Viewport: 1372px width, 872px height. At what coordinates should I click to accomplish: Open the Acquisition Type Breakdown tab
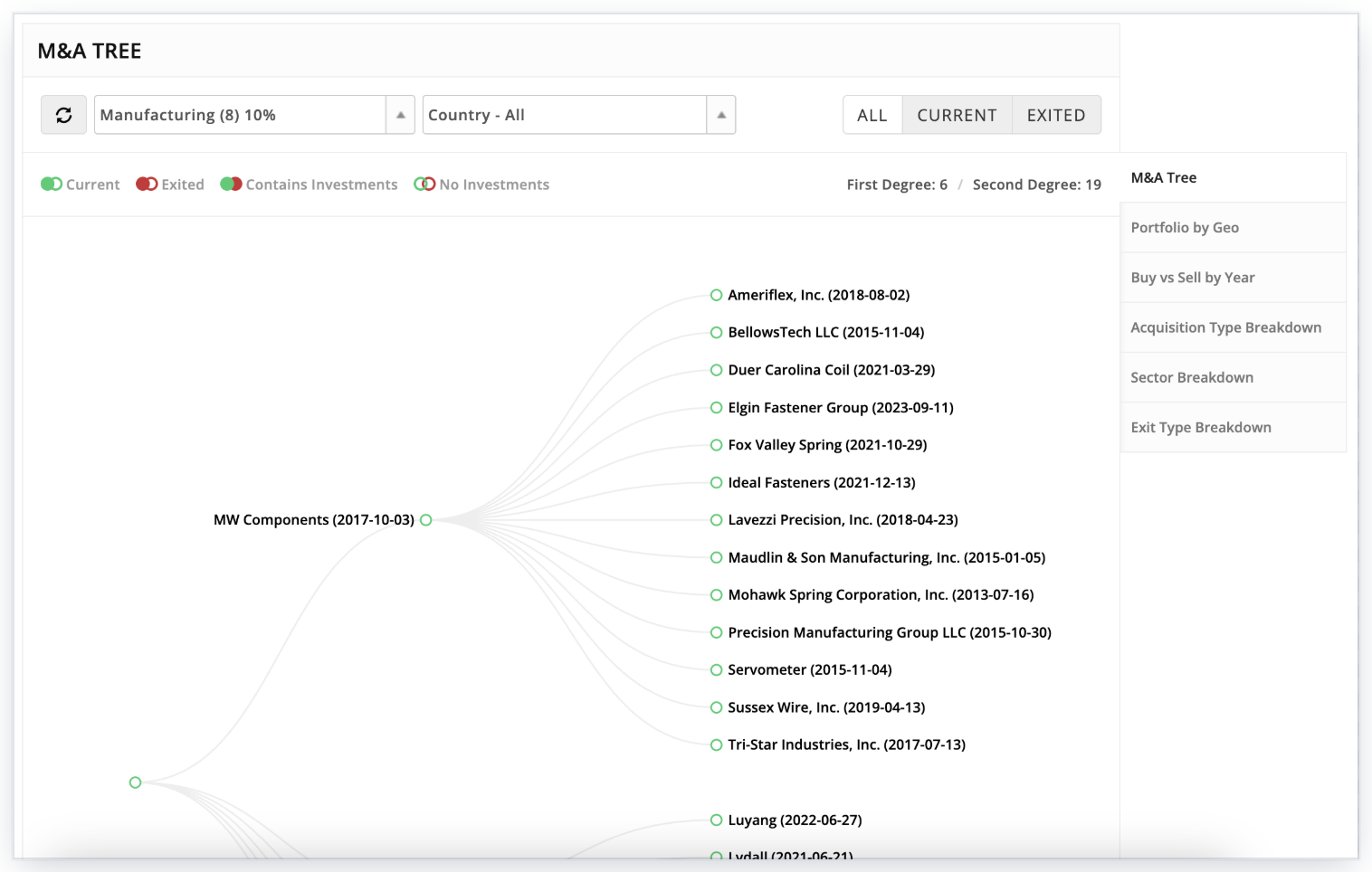point(1225,327)
